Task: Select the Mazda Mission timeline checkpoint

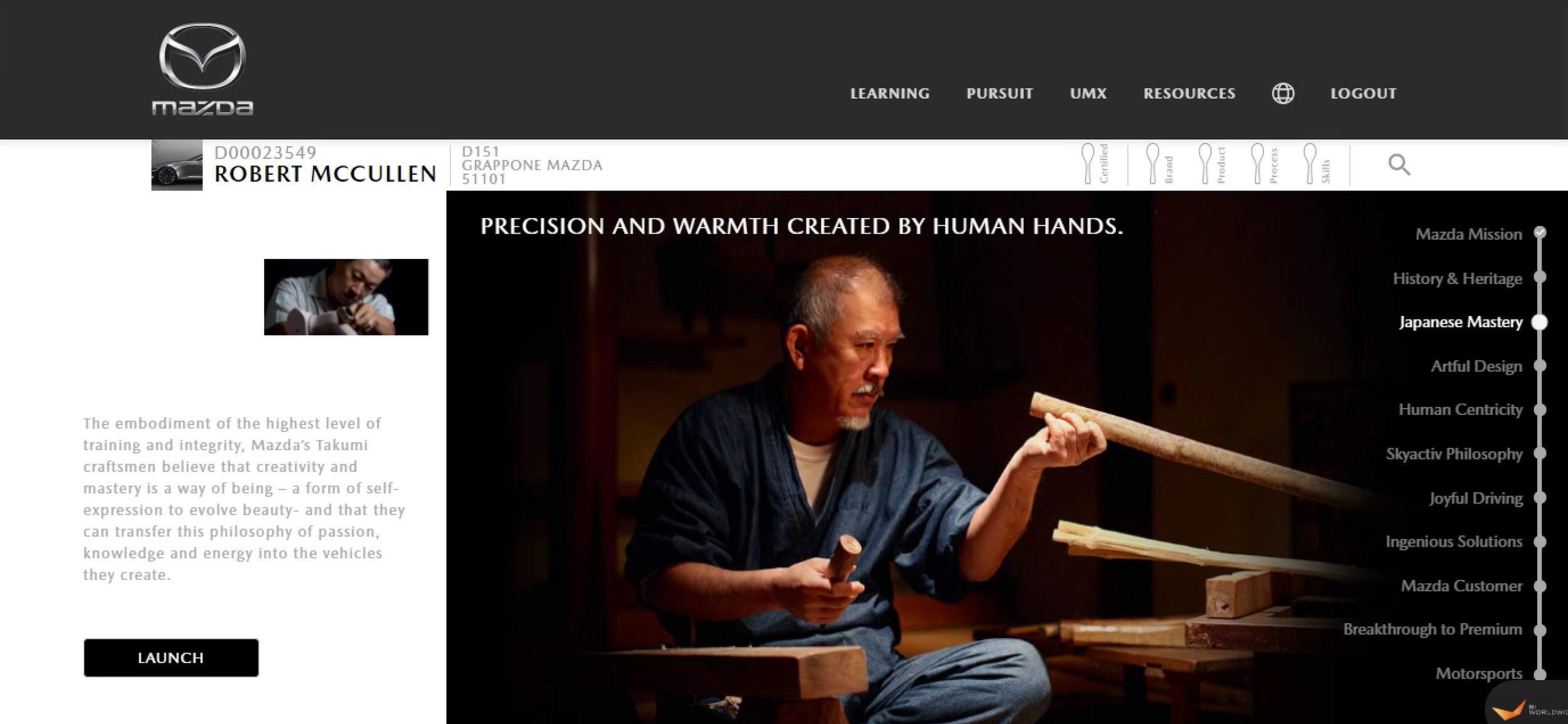Action: coord(1540,233)
